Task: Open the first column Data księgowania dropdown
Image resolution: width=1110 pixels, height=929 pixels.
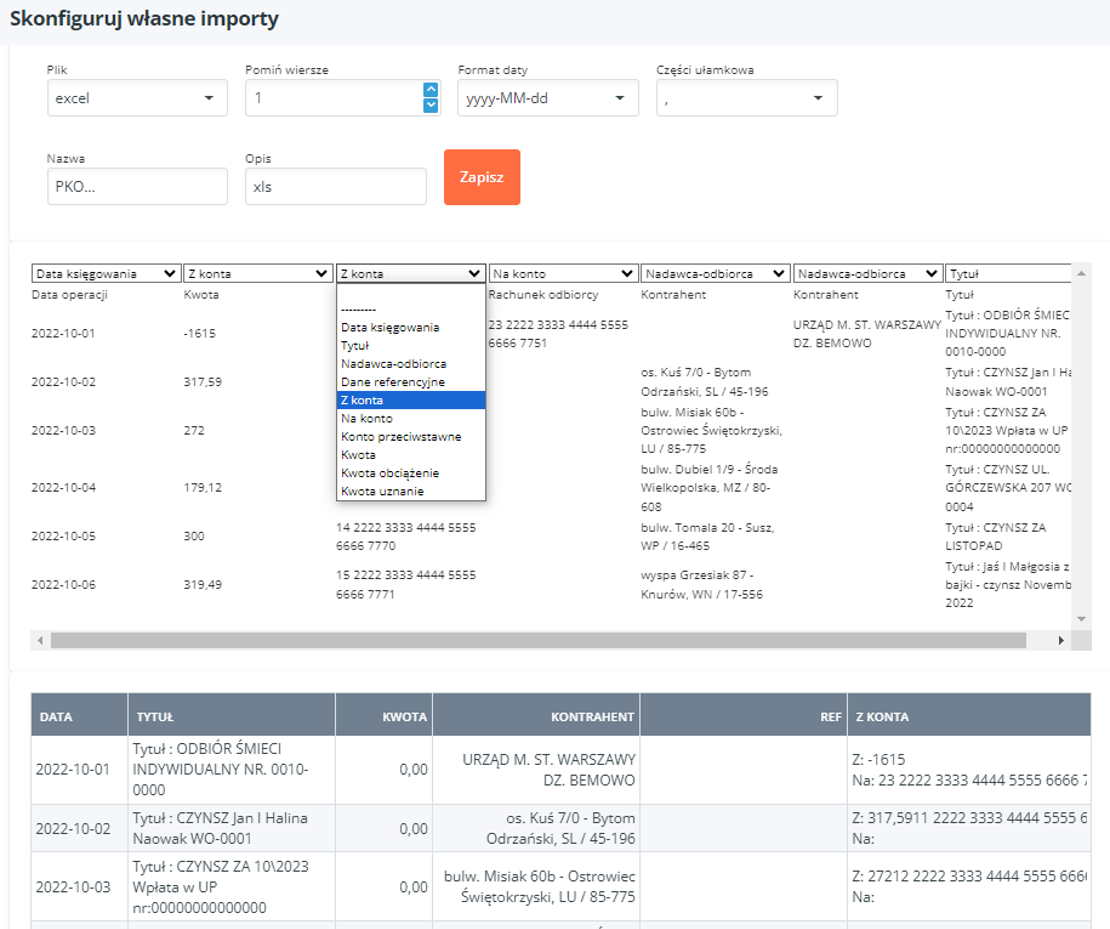Action: (106, 273)
